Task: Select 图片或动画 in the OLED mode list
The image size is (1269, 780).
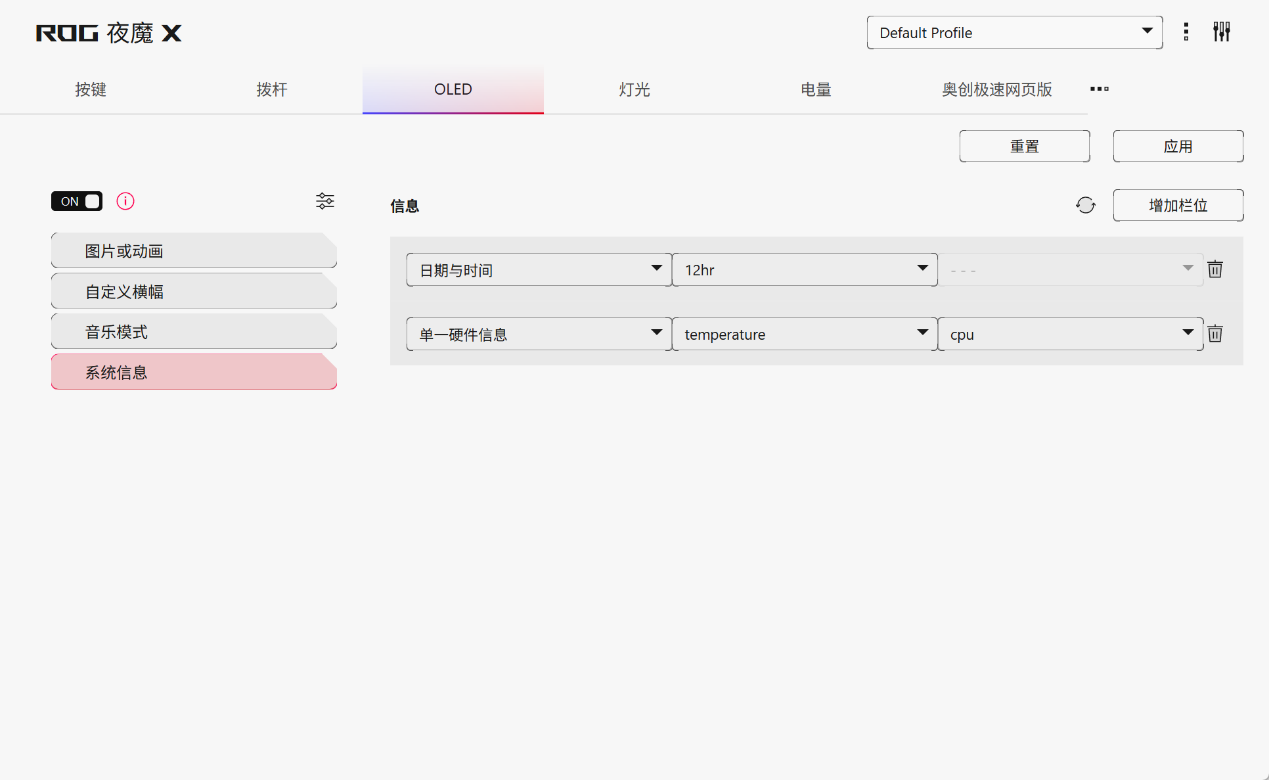Action: click(x=193, y=251)
